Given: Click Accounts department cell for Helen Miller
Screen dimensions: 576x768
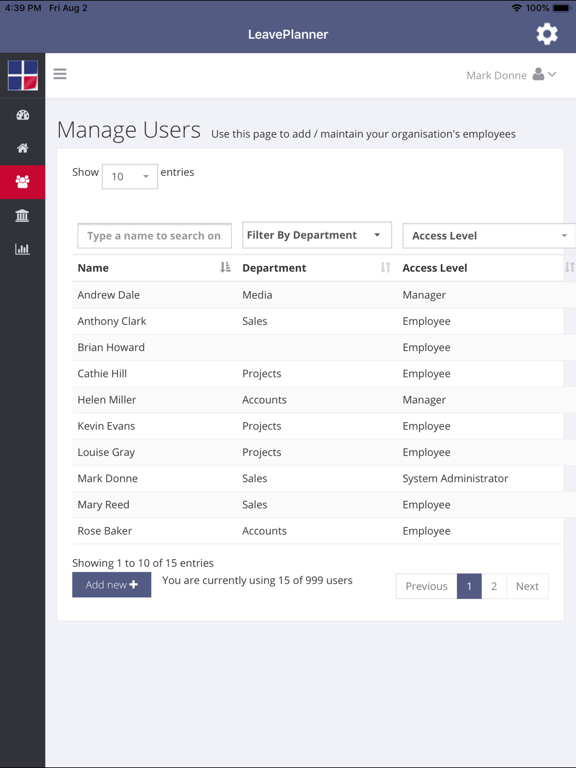Looking at the screenshot, I should tap(264, 400).
